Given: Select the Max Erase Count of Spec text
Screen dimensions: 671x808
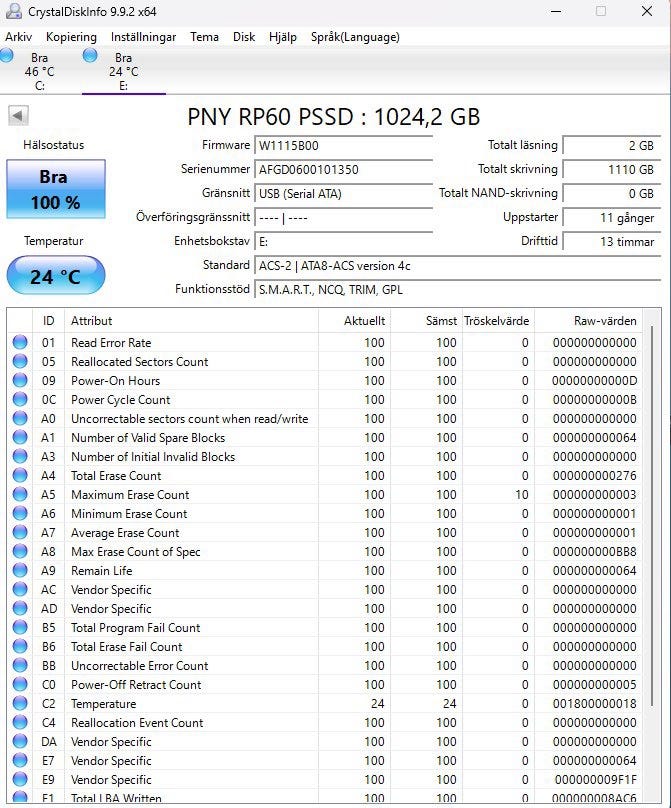Looking at the screenshot, I should click(x=136, y=552).
